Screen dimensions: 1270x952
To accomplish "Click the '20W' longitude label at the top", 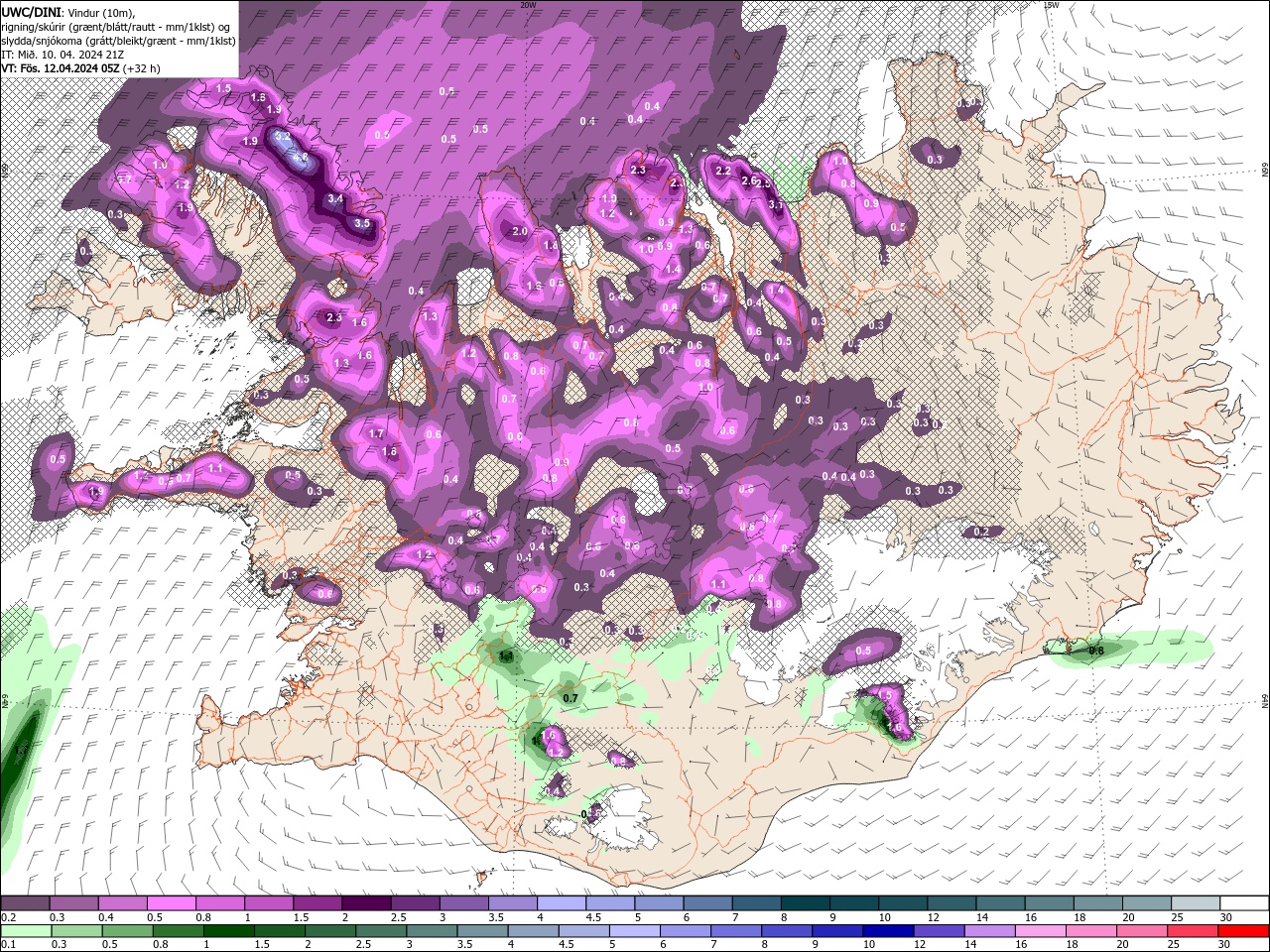I will click(x=528, y=5).
